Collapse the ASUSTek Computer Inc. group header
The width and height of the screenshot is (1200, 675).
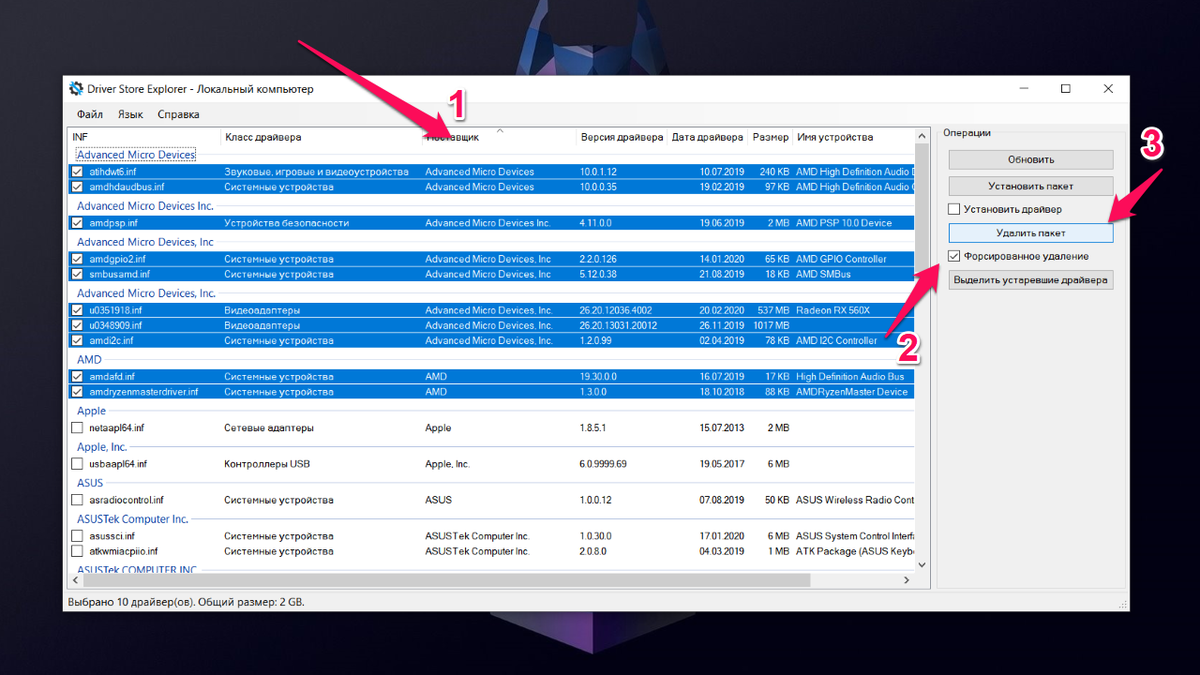pyautogui.click(x=132, y=519)
